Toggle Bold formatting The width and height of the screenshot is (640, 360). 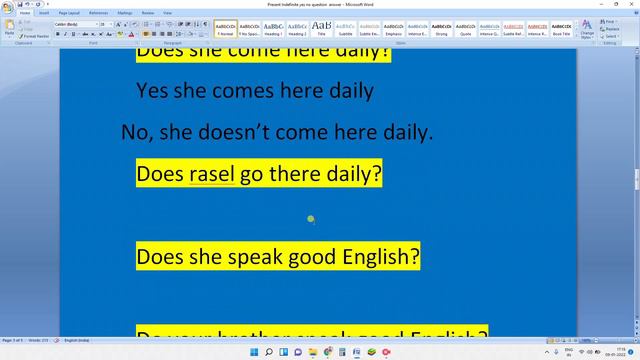(x=58, y=34)
